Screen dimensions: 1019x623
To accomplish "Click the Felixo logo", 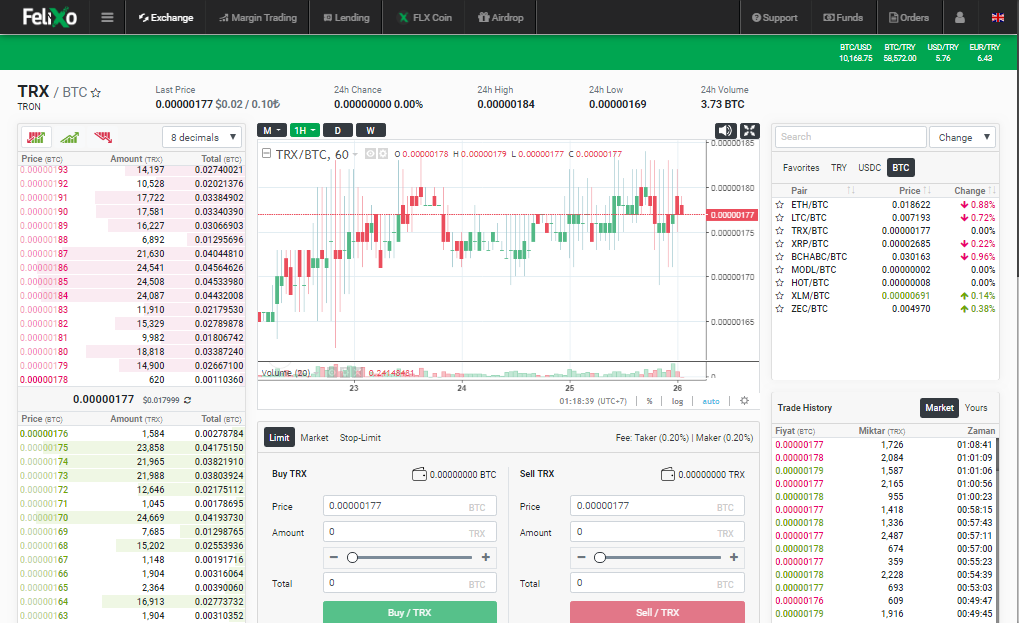I will [49, 17].
